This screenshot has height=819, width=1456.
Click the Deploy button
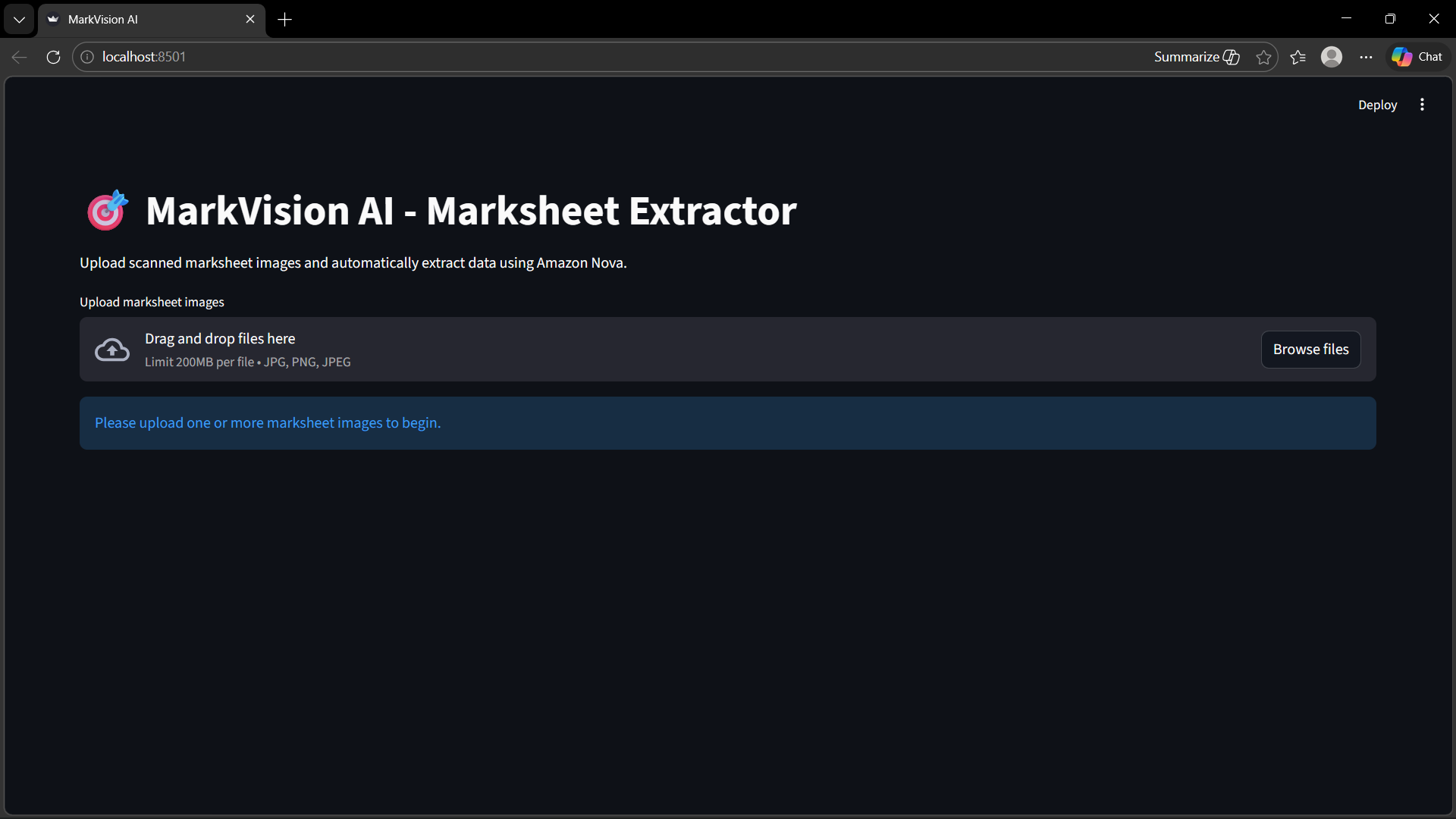[1377, 105]
